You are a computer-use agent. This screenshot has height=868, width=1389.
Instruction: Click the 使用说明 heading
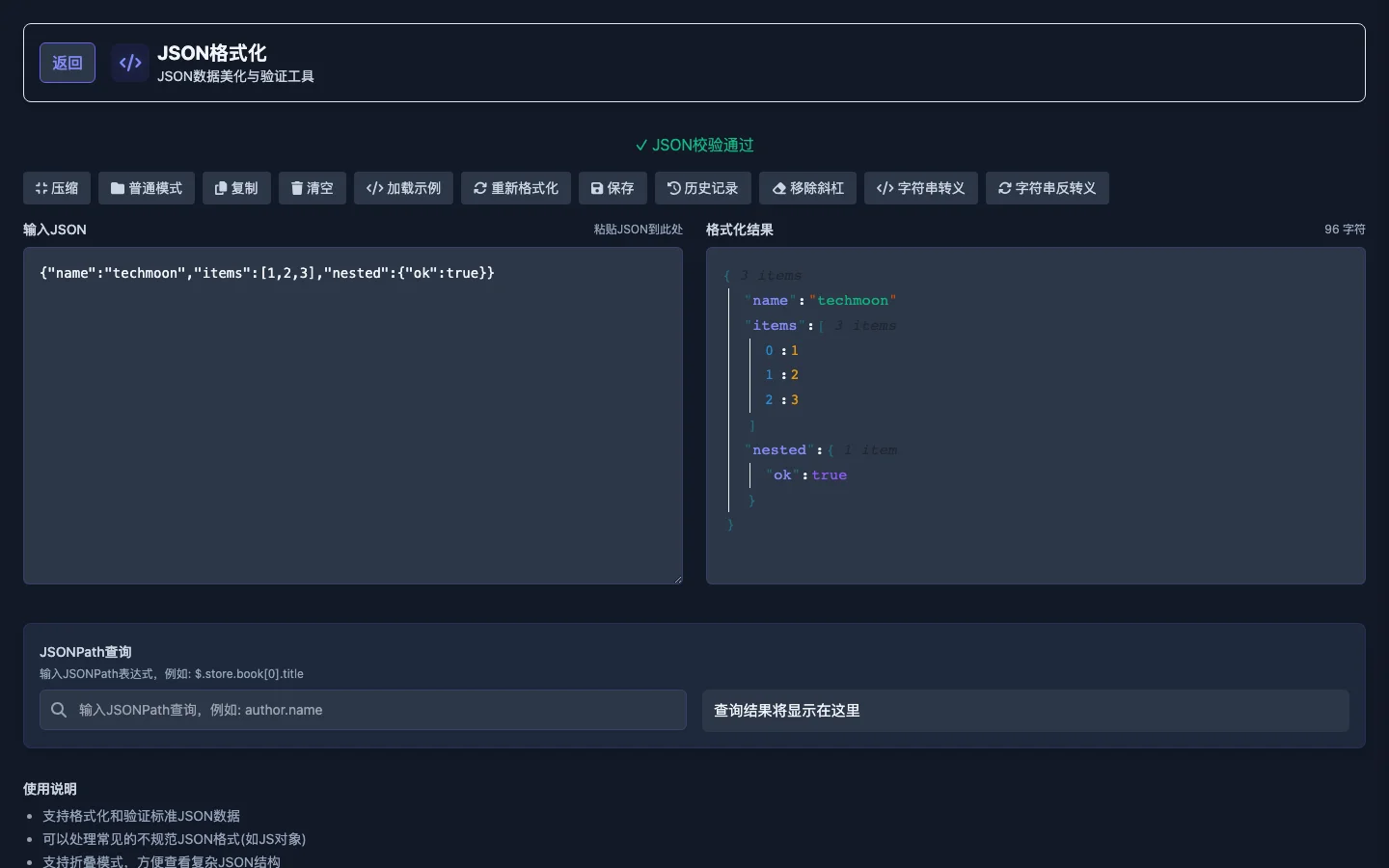tap(50, 789)
